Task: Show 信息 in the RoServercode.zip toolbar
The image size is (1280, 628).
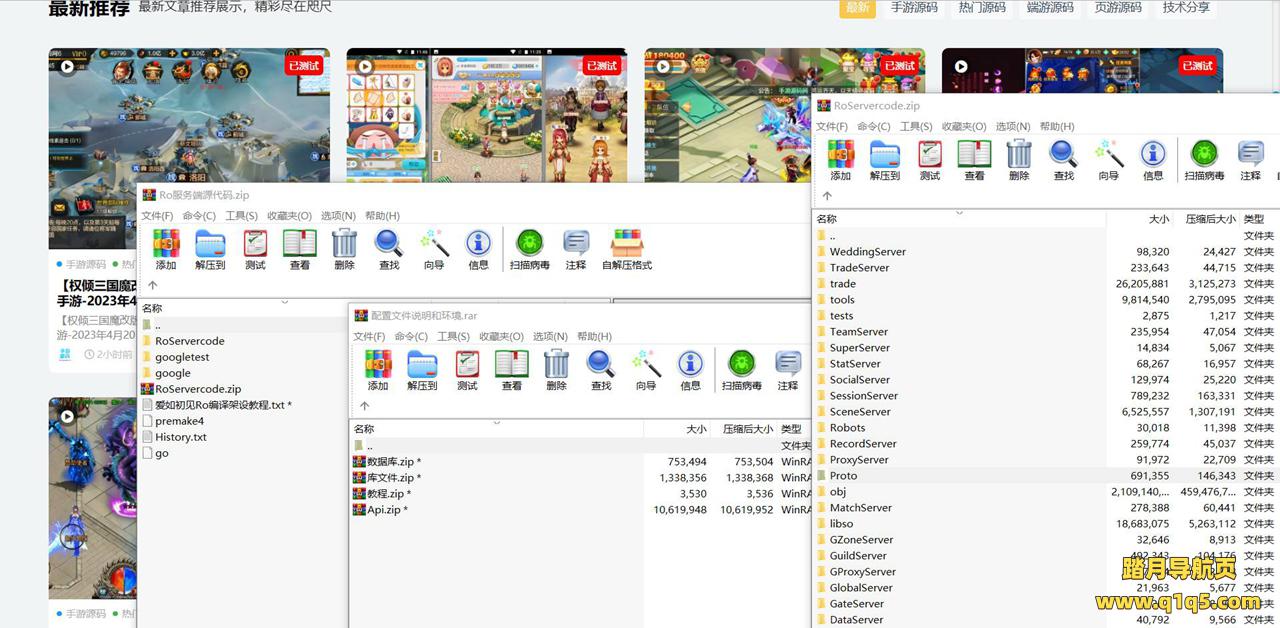Action: [1153, 159]
